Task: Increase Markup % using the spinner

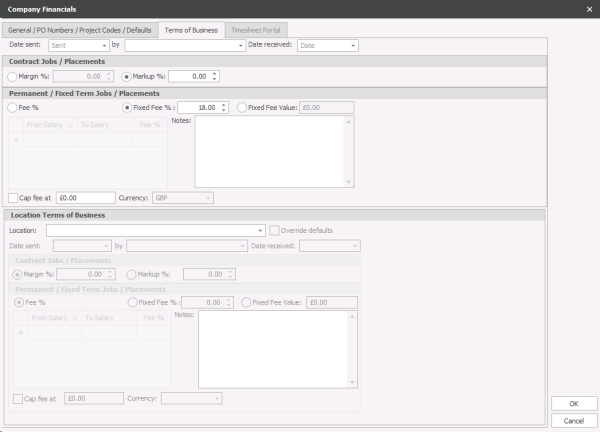Action: tap(215, 73)
